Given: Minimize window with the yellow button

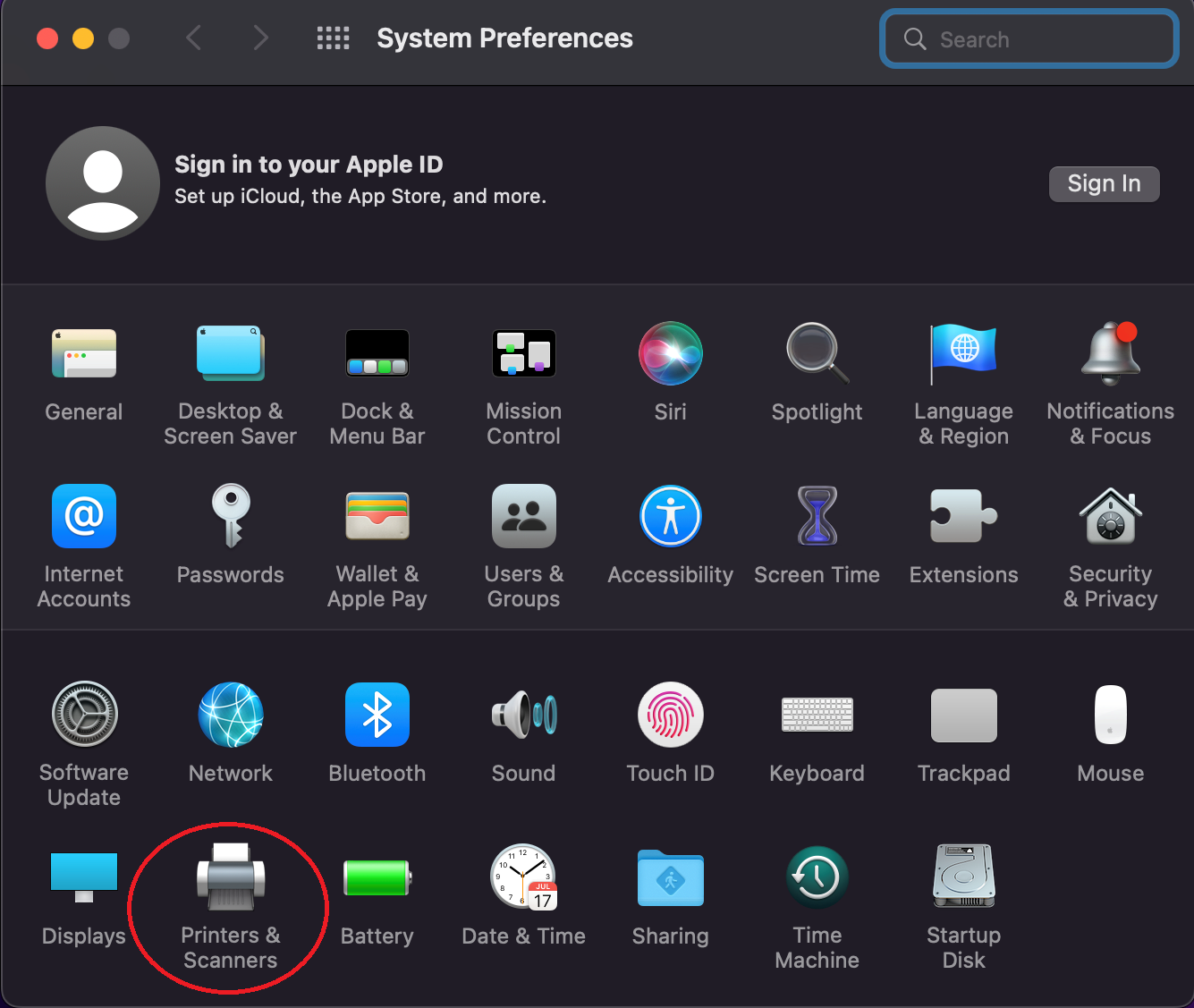Looking at the screenshot, I should point(83,38).
